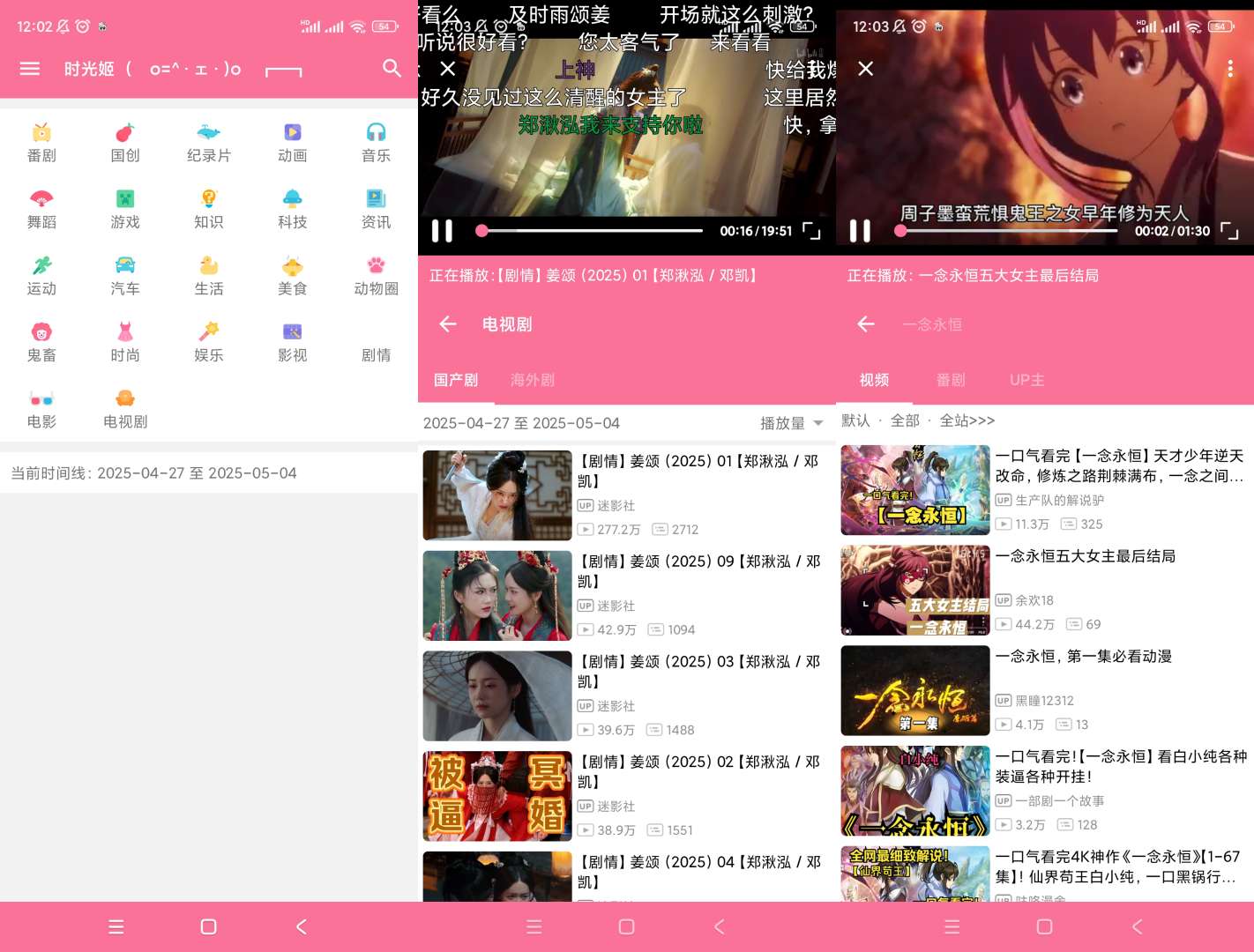The image size is (1254, 952).
Task: Open the 纪录片 category
Action: pyautogui.click(x=209, y=144)
